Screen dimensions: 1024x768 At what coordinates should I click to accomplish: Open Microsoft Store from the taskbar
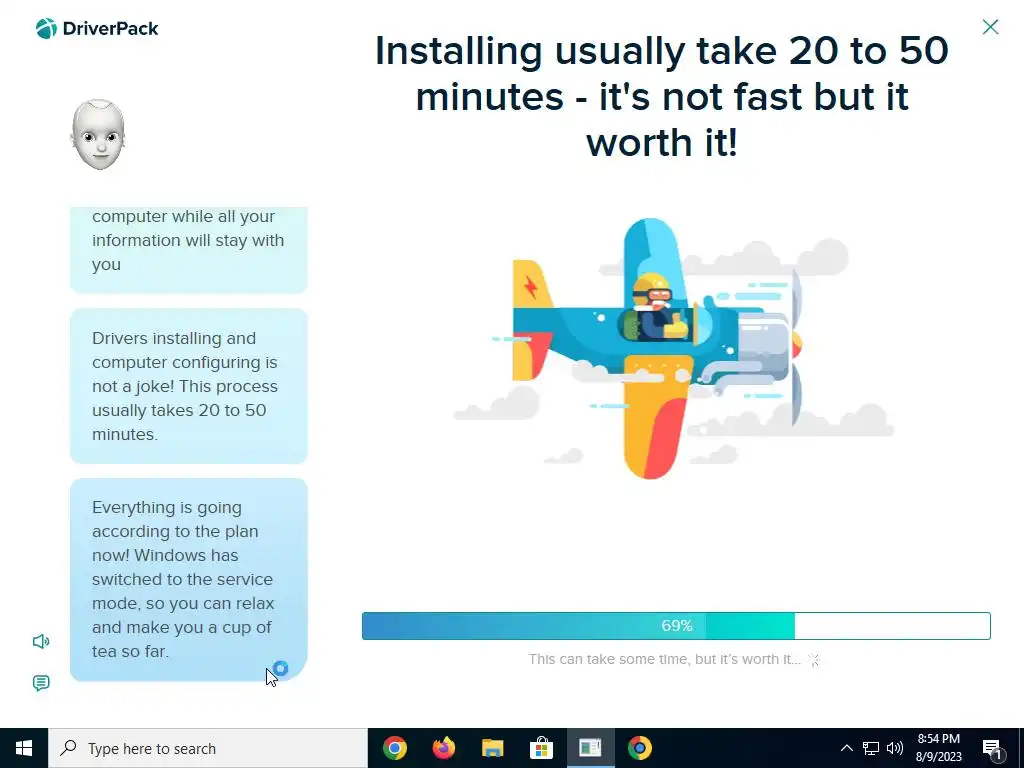tap(541, 748)
